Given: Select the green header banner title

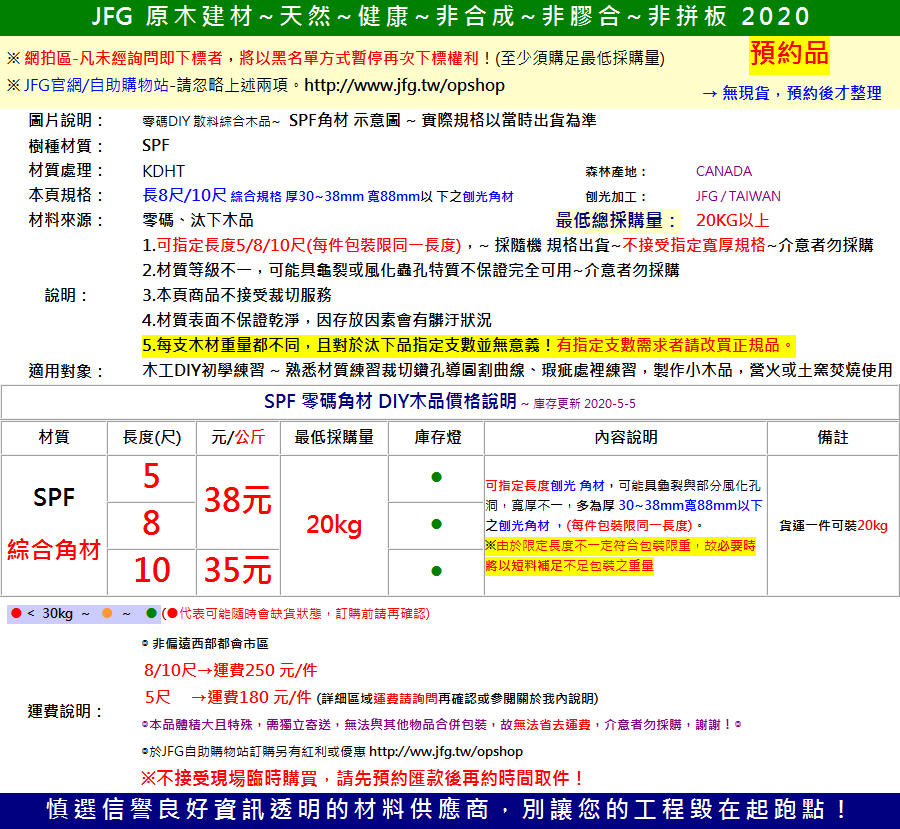Looking at the screenshot, I should coord(450,17).
